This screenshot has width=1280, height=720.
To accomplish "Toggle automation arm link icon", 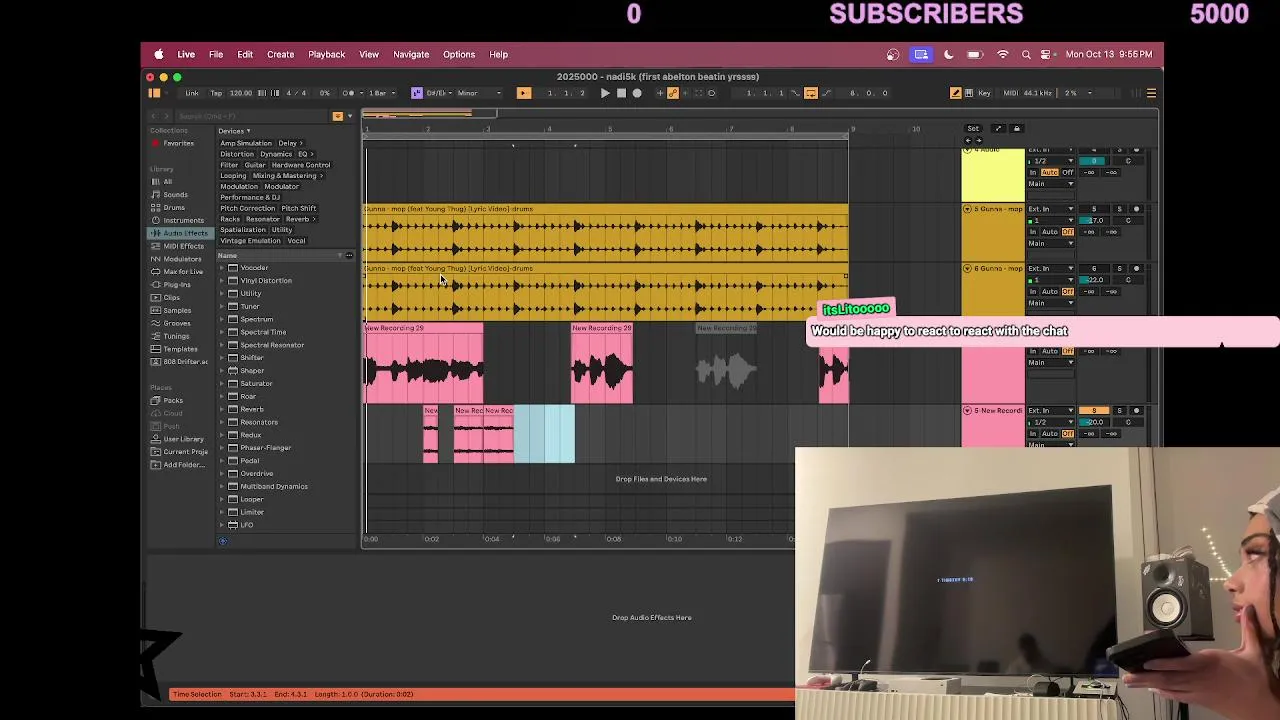I will (672, 93).
